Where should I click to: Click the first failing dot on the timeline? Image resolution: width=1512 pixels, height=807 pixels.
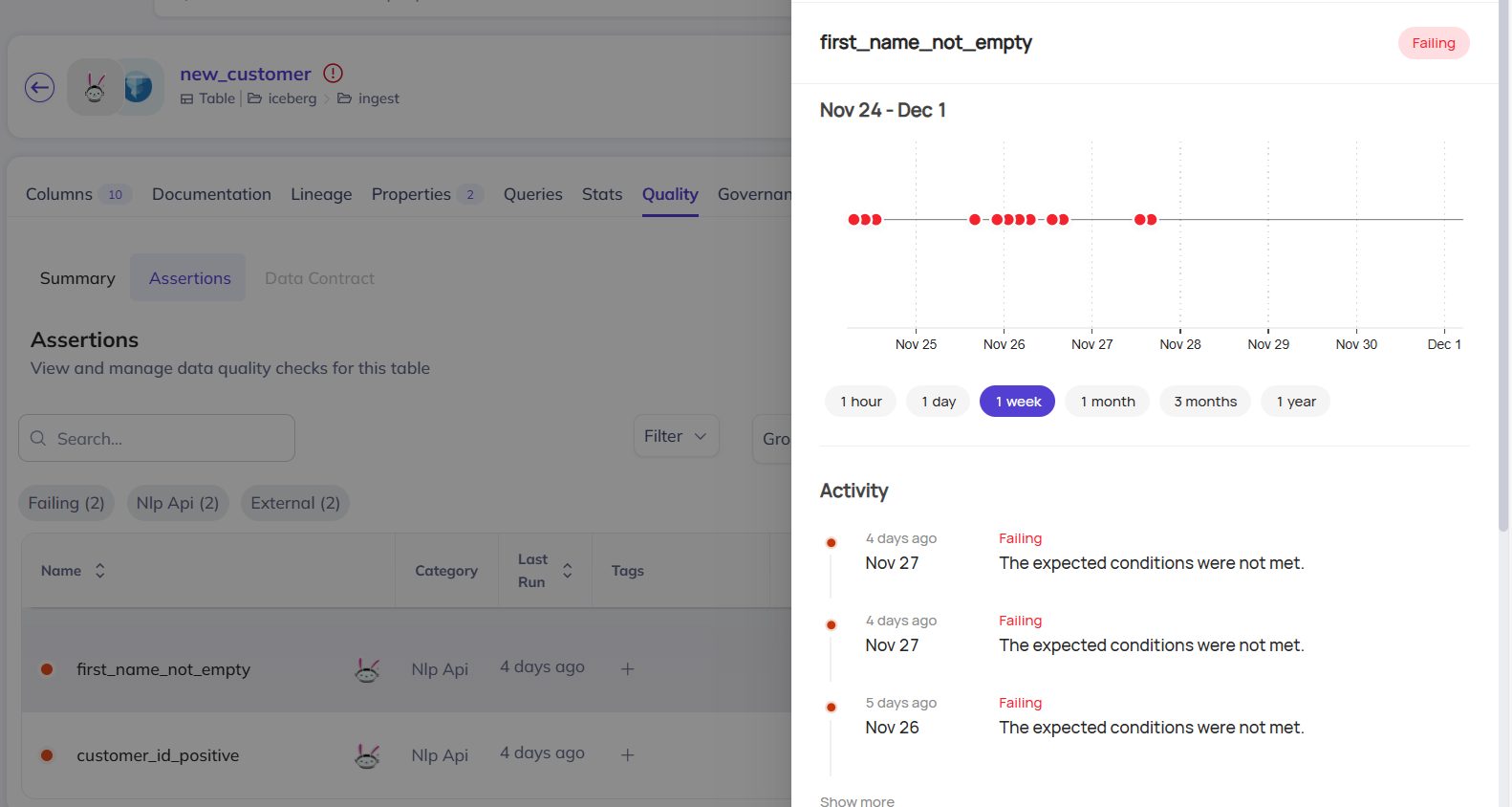point(853,220)
